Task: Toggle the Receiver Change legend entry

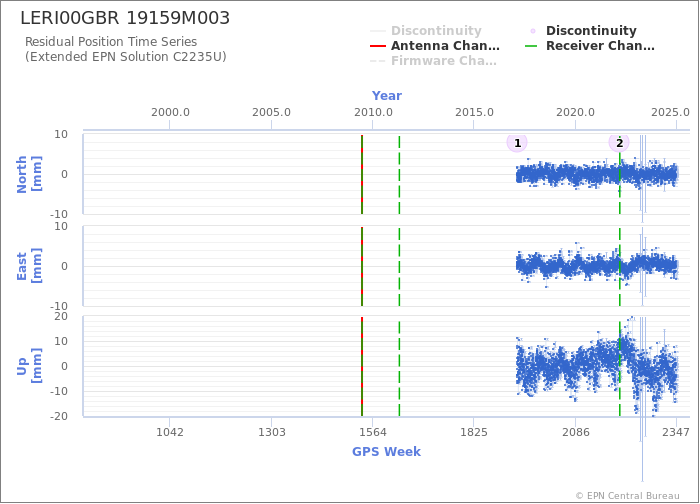Action: tap(590, 46)
